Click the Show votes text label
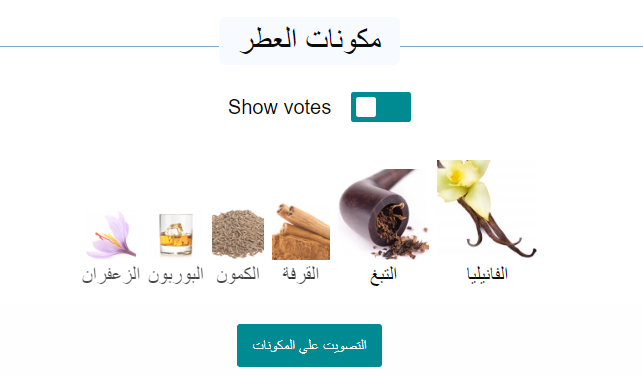 click(279, 107)
